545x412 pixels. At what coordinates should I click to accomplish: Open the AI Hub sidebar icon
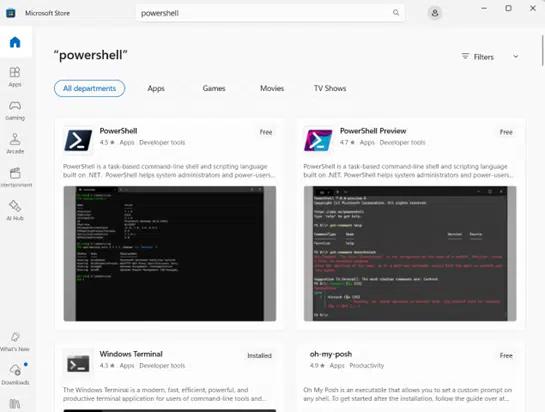(15, 211)
